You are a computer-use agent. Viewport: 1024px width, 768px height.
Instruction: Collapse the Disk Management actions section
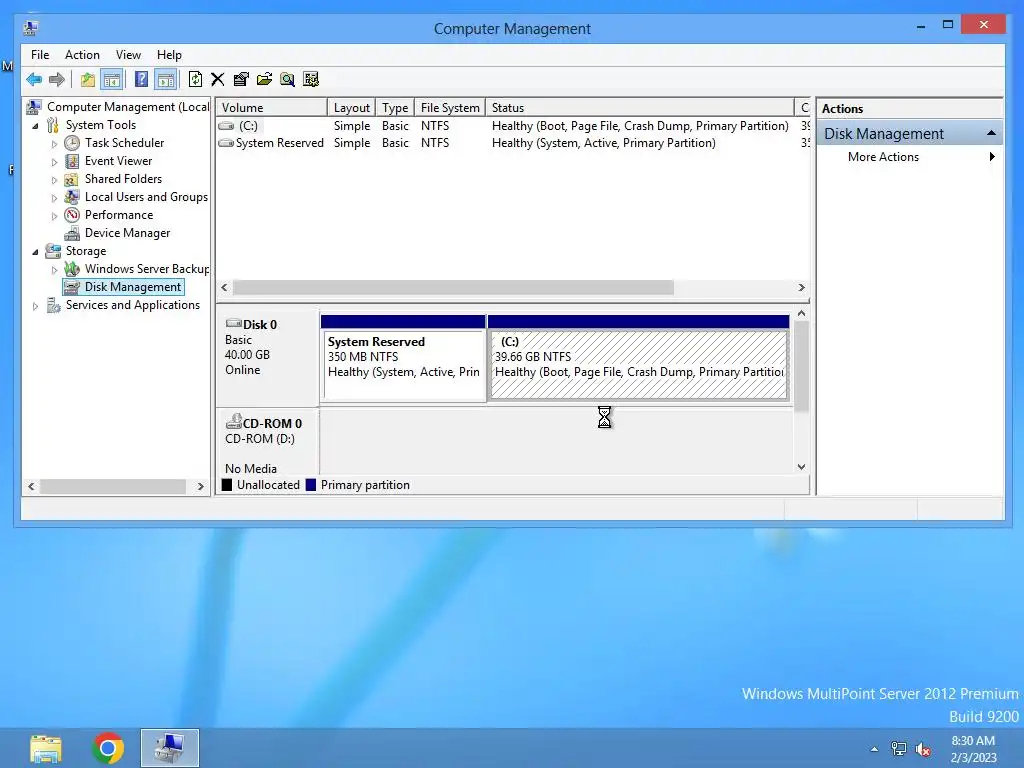[991, 133]
